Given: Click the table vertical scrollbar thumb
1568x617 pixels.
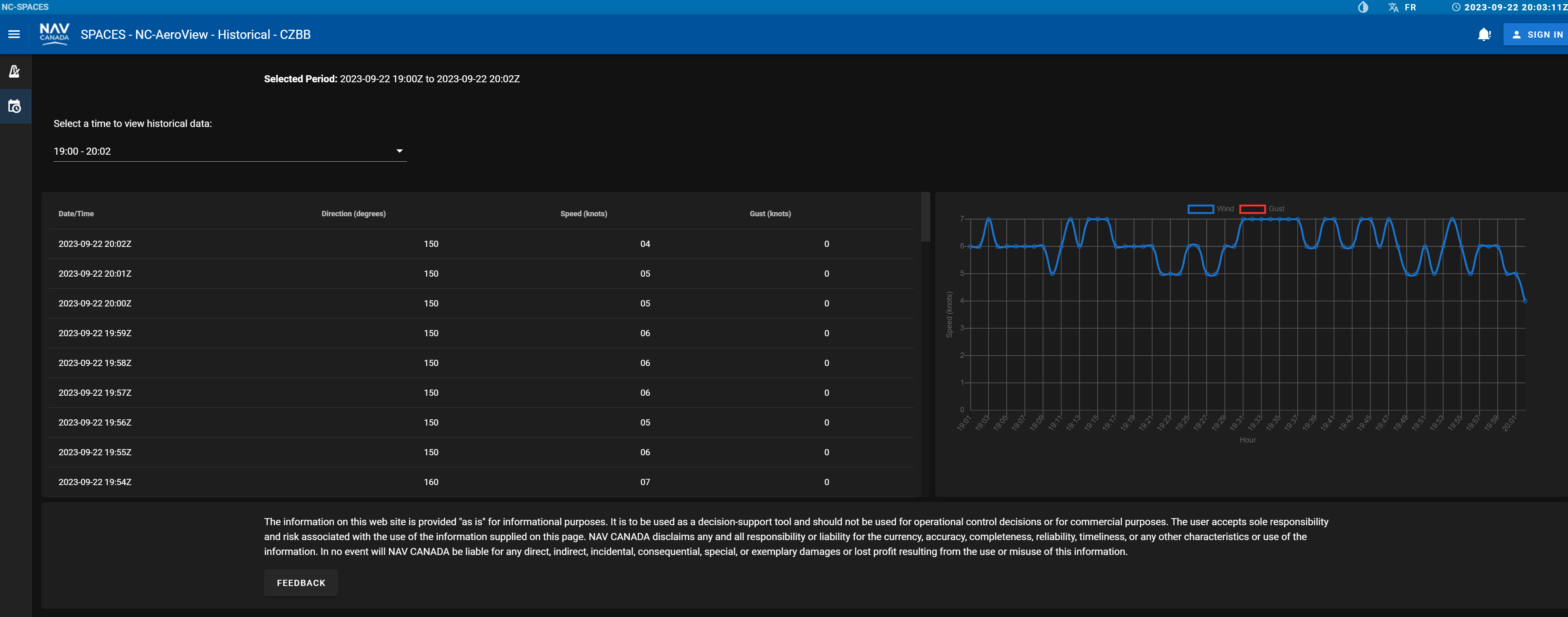Looking at the screenshot, I should tap(925, 217).
